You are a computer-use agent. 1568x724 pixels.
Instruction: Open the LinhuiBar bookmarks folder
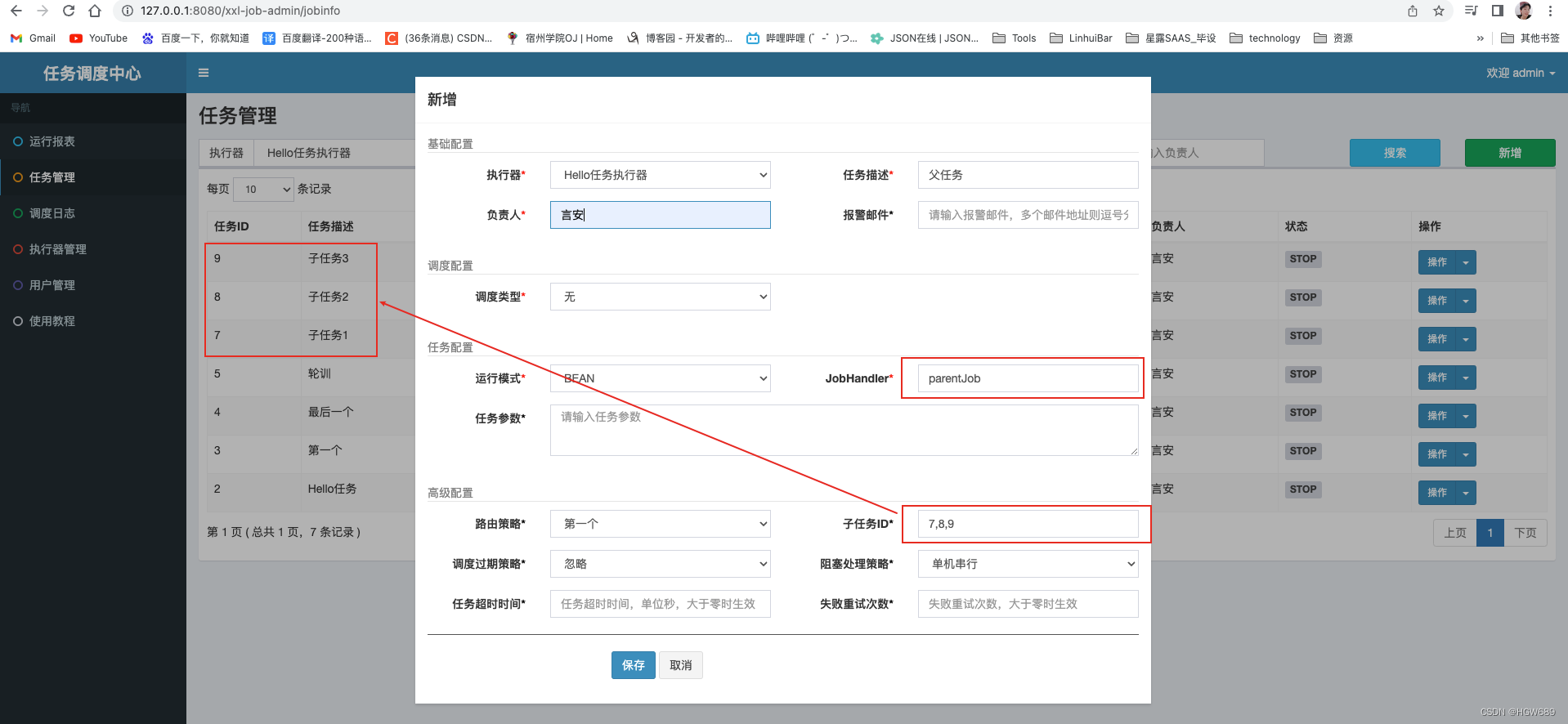[x=1081, y=38]
